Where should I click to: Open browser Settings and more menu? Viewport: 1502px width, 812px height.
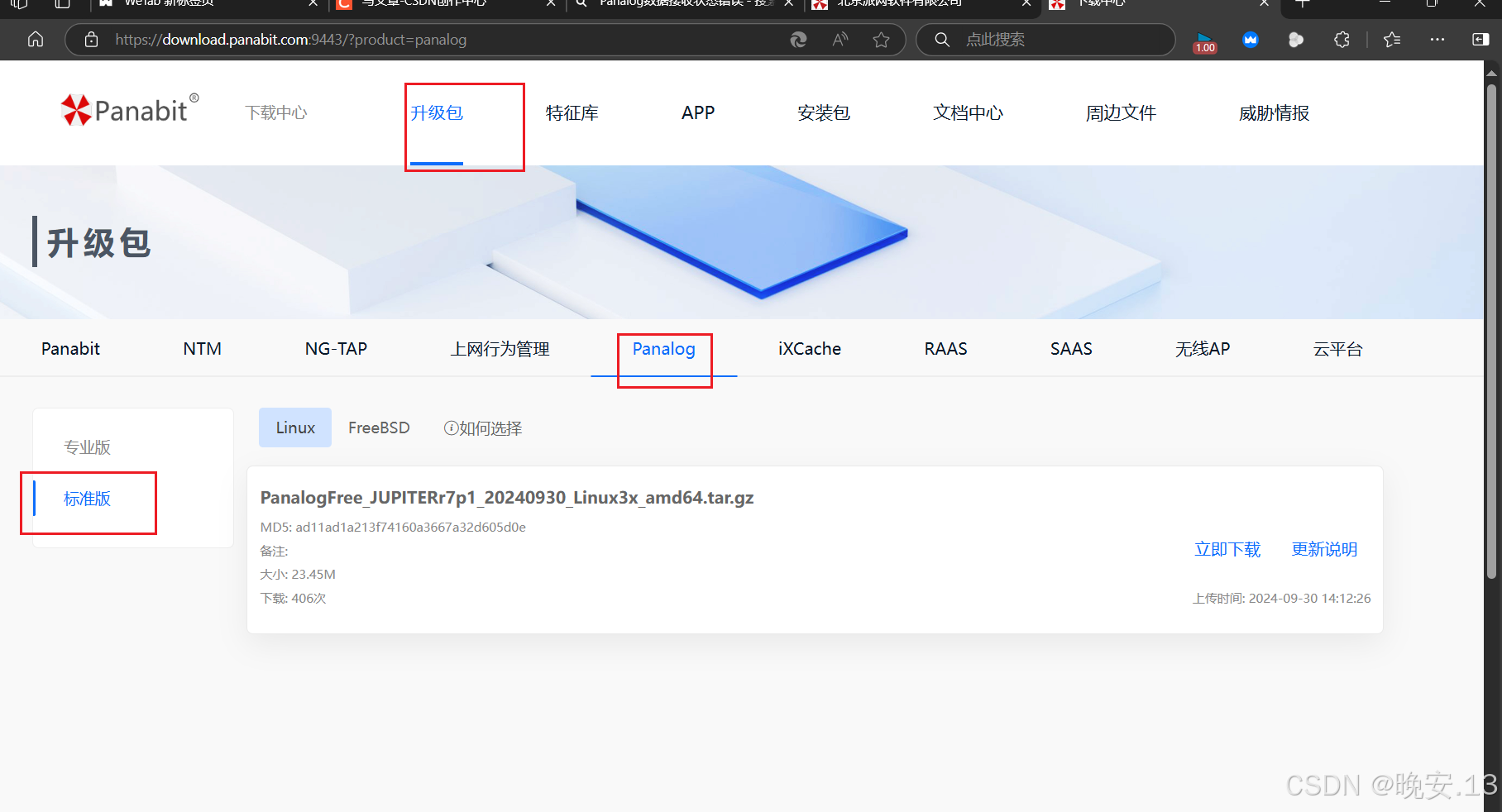coord(1437,39)
